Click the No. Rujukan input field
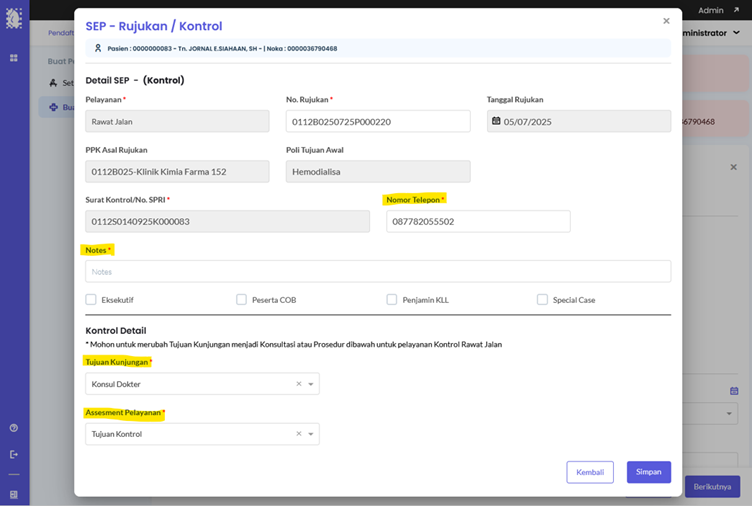This screenshot has height=506, width=752. 378,121
